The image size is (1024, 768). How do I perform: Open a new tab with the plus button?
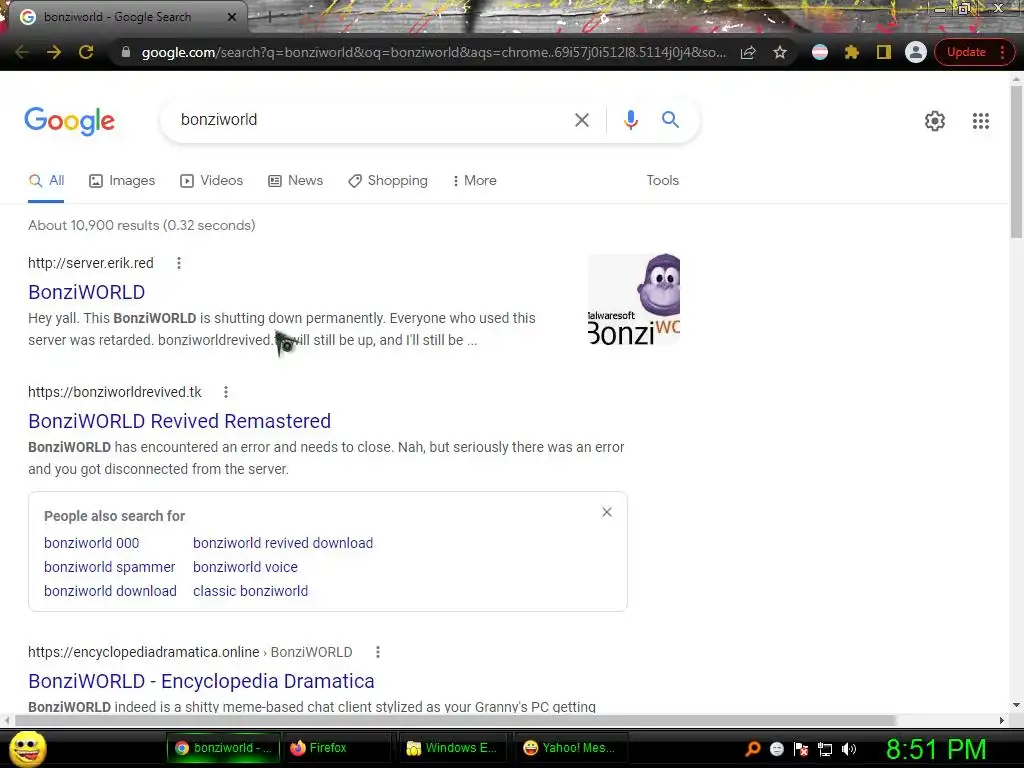pyautogui.click(x=269, y=18)
